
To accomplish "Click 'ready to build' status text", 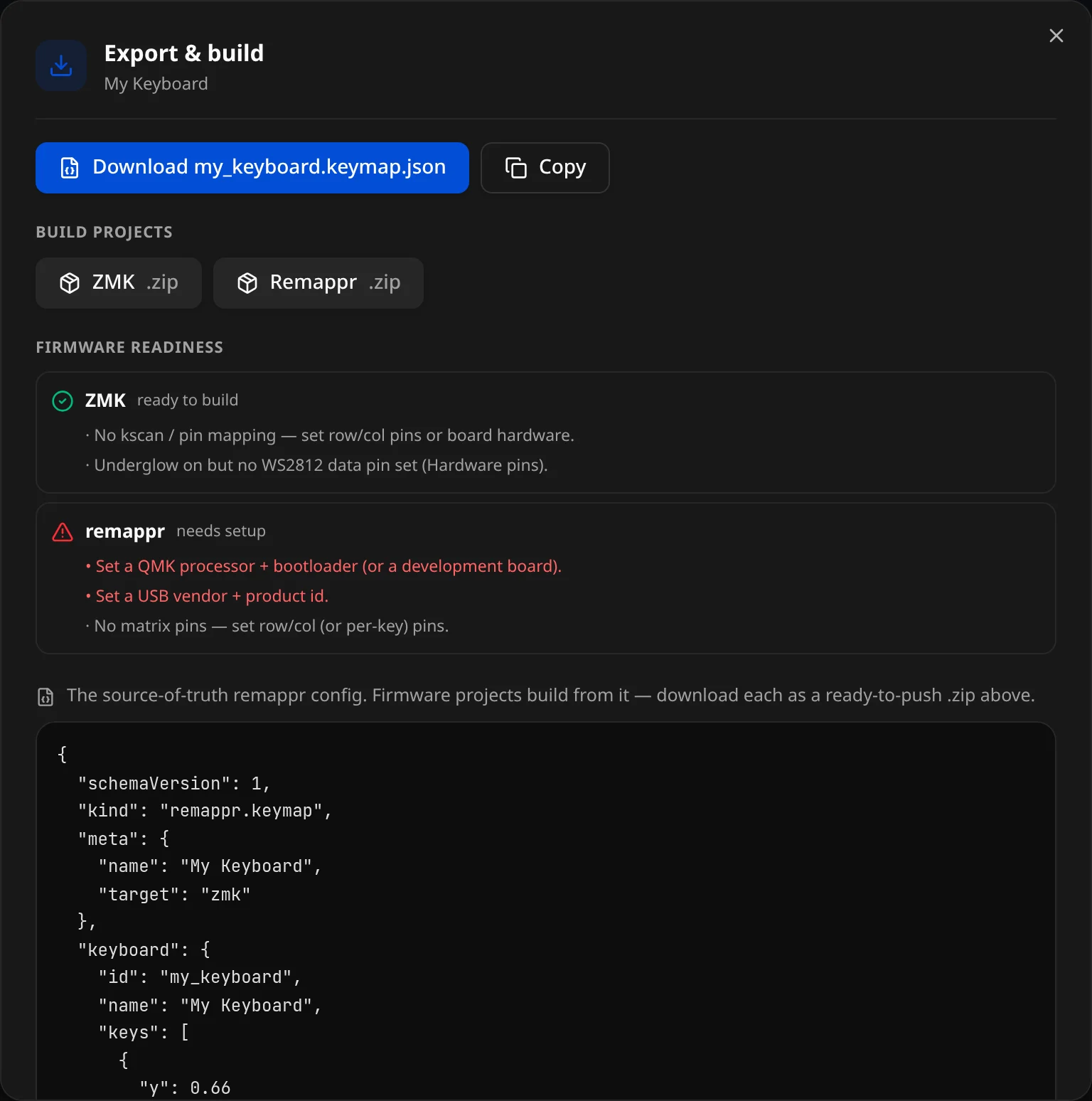I will pos(188,400).
